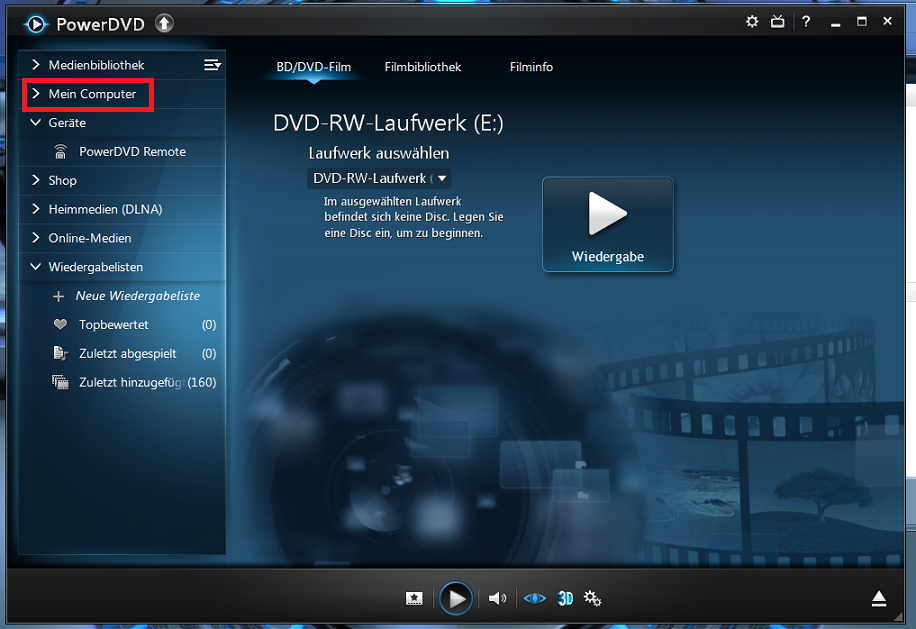The width and height of the screenshot is (916, 629).
Task: Close the PowerDVD window
Action: click(x=887, y=22)
